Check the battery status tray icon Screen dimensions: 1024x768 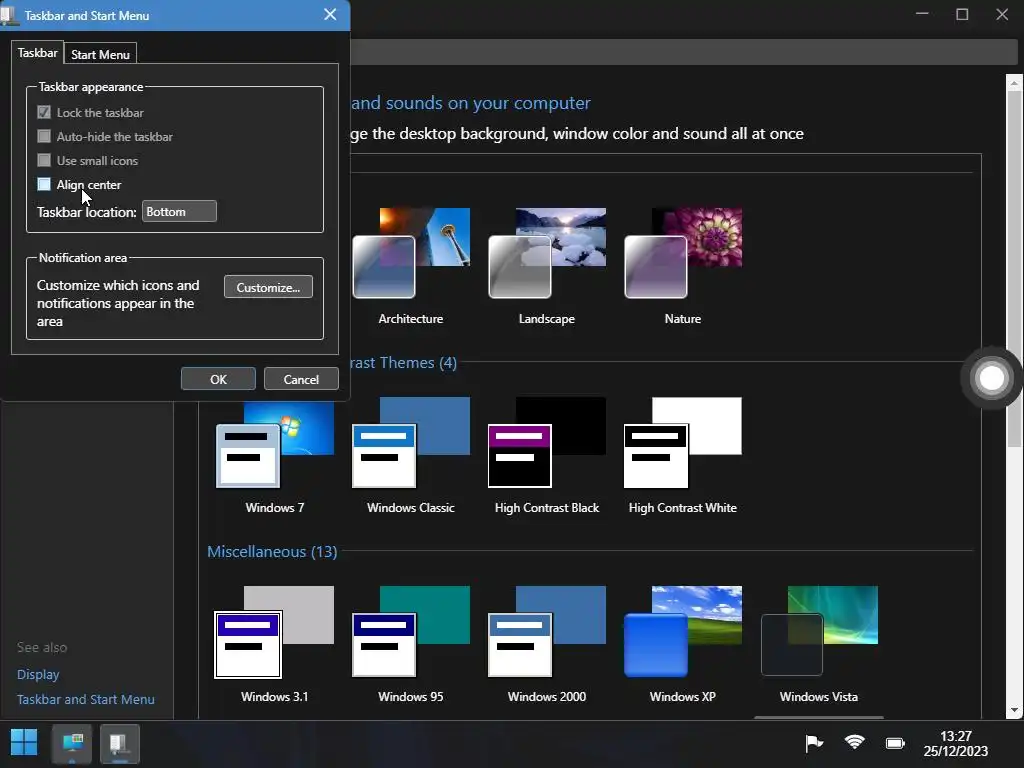[x=895, y=743]
